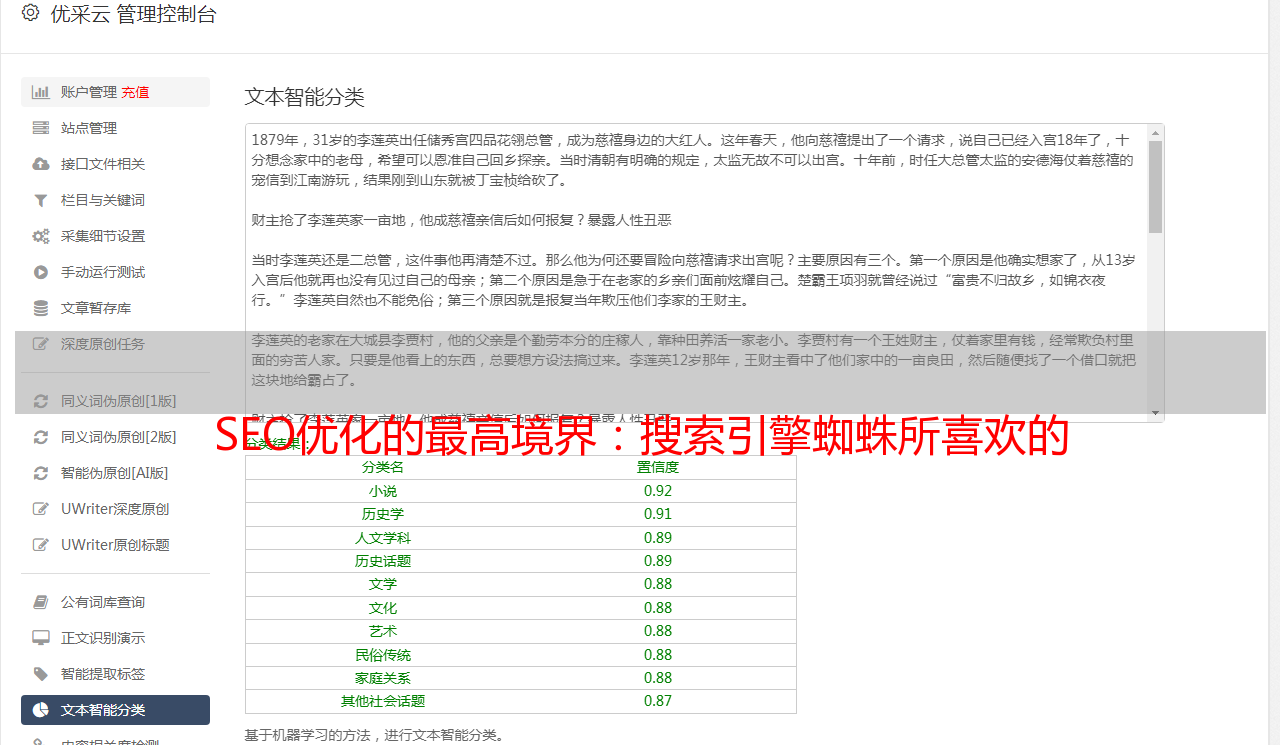Open 智能提取标签 page
This screenshot has width=1280, height=745.
click(x=115, y=674)
